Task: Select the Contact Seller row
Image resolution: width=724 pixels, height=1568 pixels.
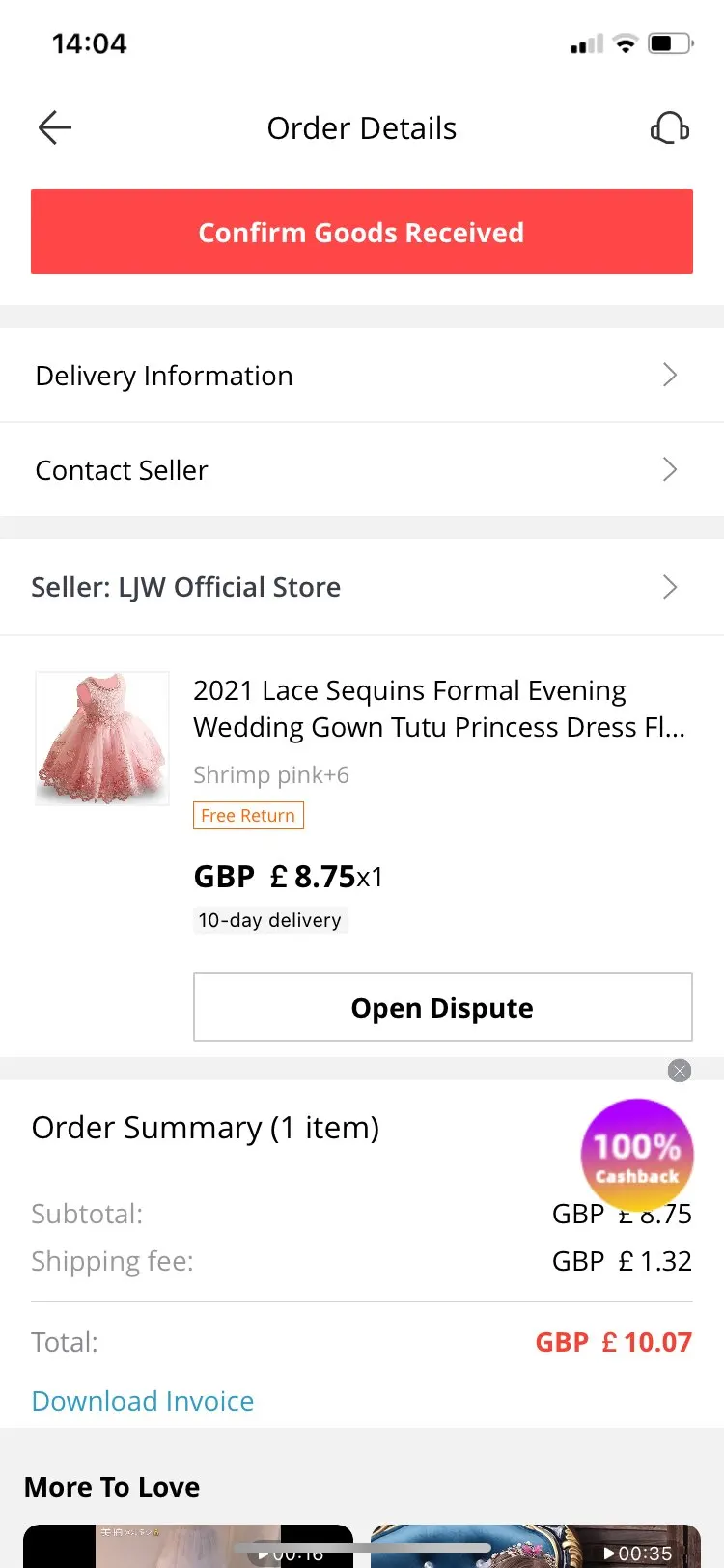Action: click(x=290, y=469)
